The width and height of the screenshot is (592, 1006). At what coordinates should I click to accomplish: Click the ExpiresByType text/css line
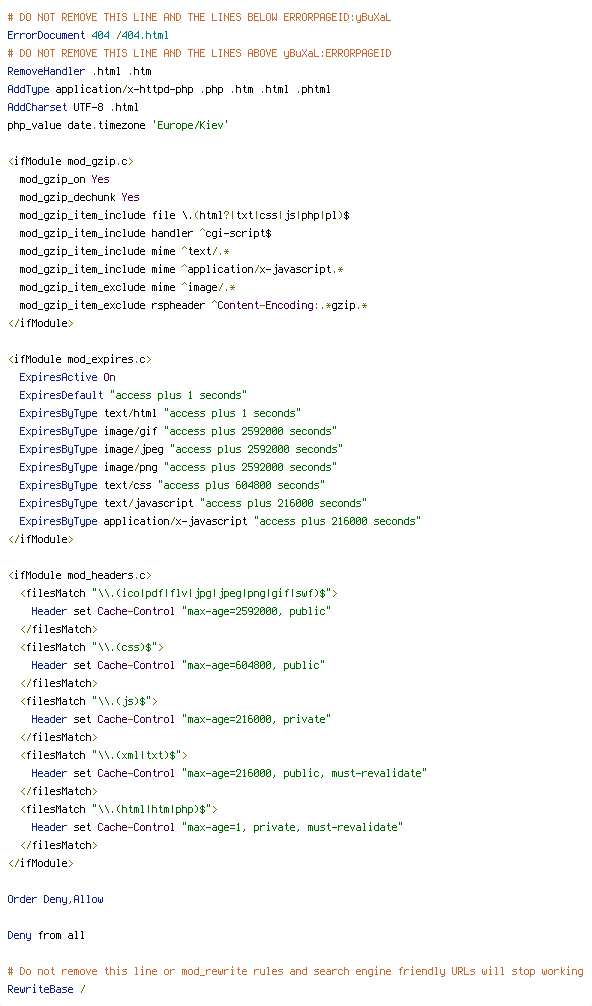pos(172,485)
